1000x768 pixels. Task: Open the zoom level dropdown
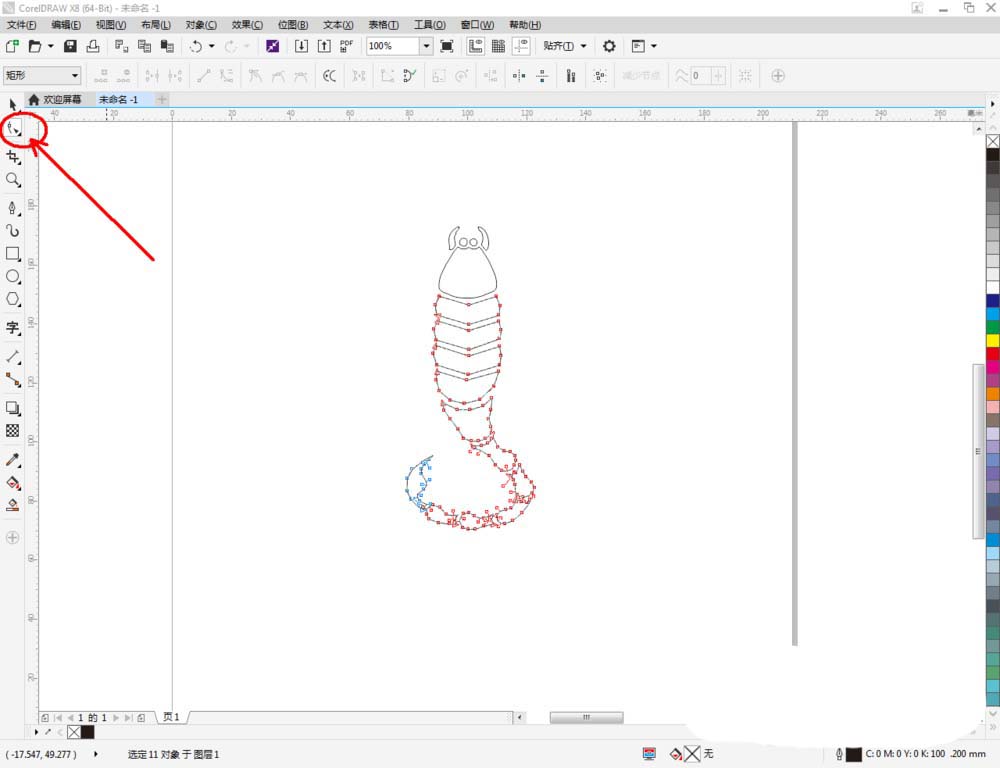pos(426,46)
